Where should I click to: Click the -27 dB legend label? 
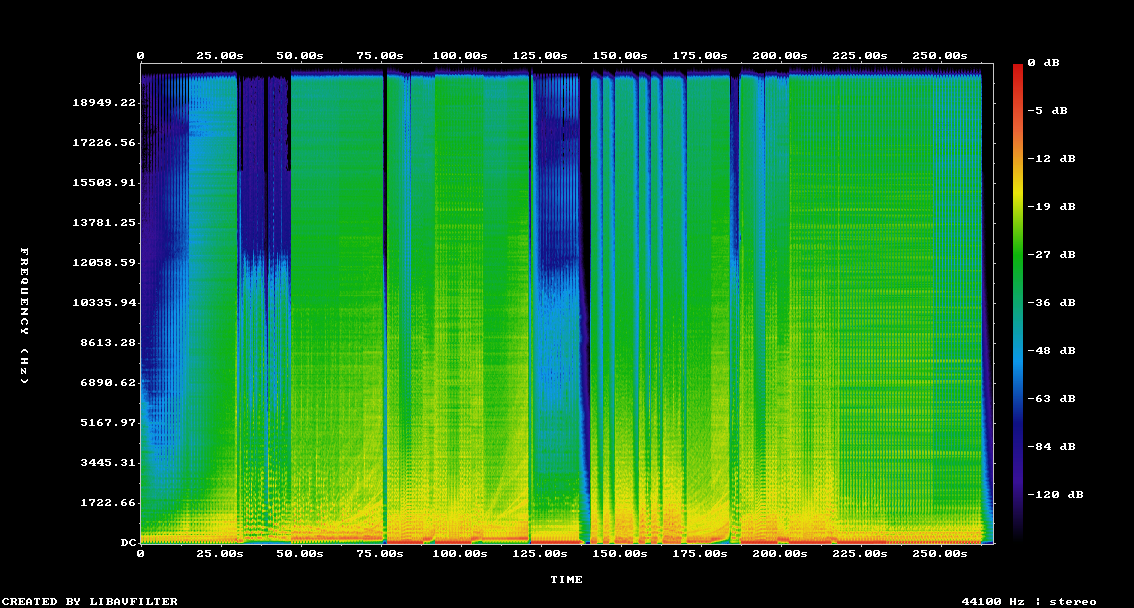click(x=1051, y=254)
